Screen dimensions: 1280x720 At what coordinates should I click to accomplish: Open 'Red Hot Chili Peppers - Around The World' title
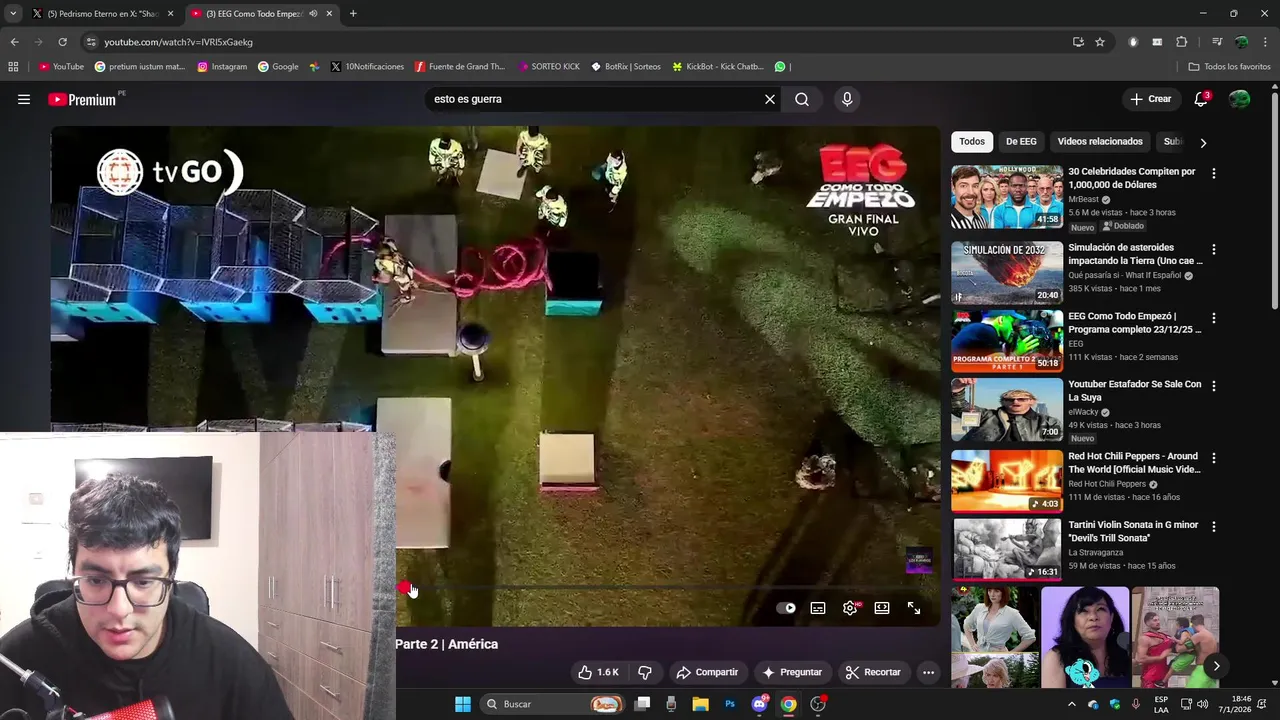coord(1134,463)
